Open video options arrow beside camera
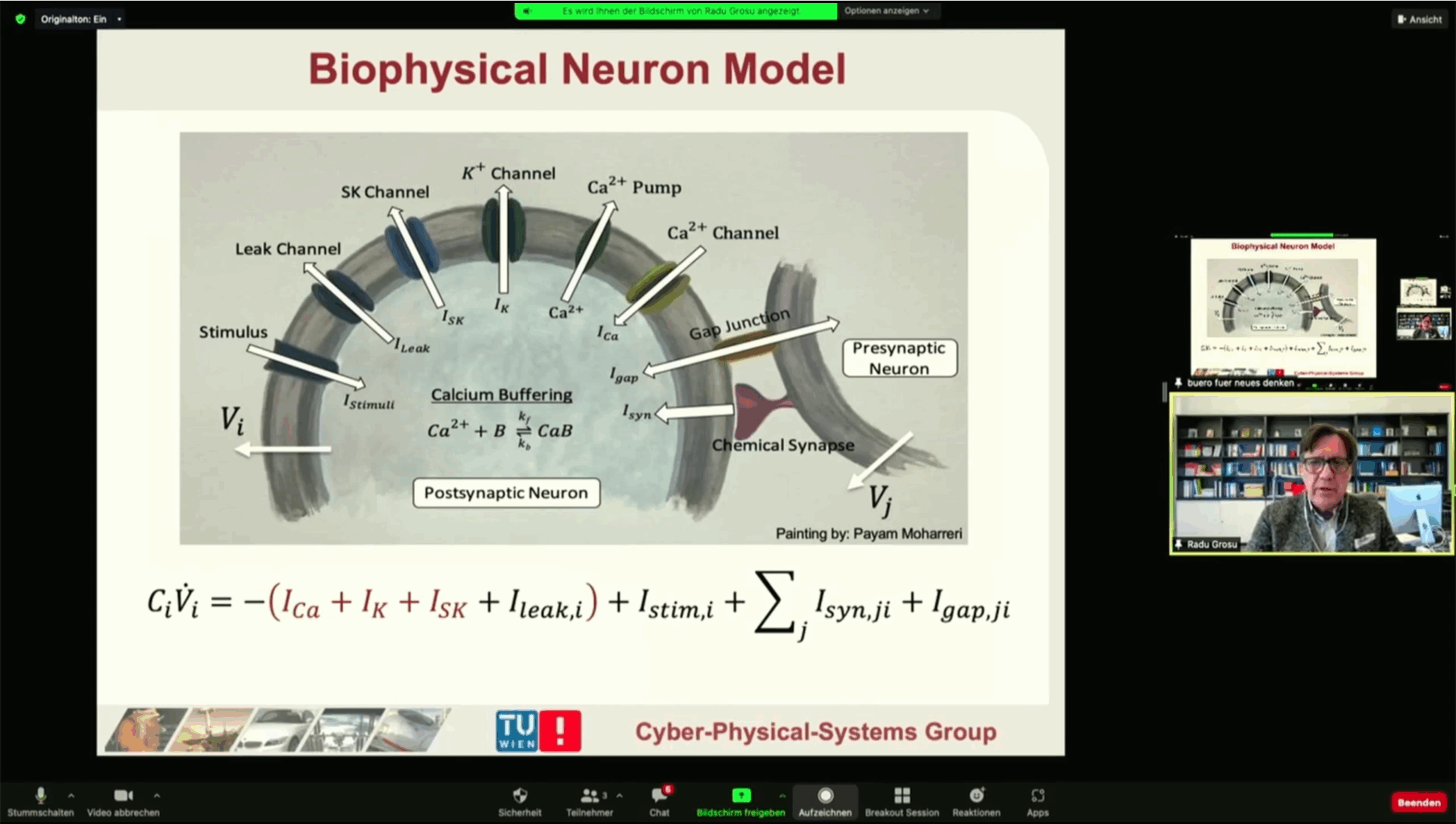This screenshot has width=1456, height=824. pyautogui.click(x=157, y=796)
